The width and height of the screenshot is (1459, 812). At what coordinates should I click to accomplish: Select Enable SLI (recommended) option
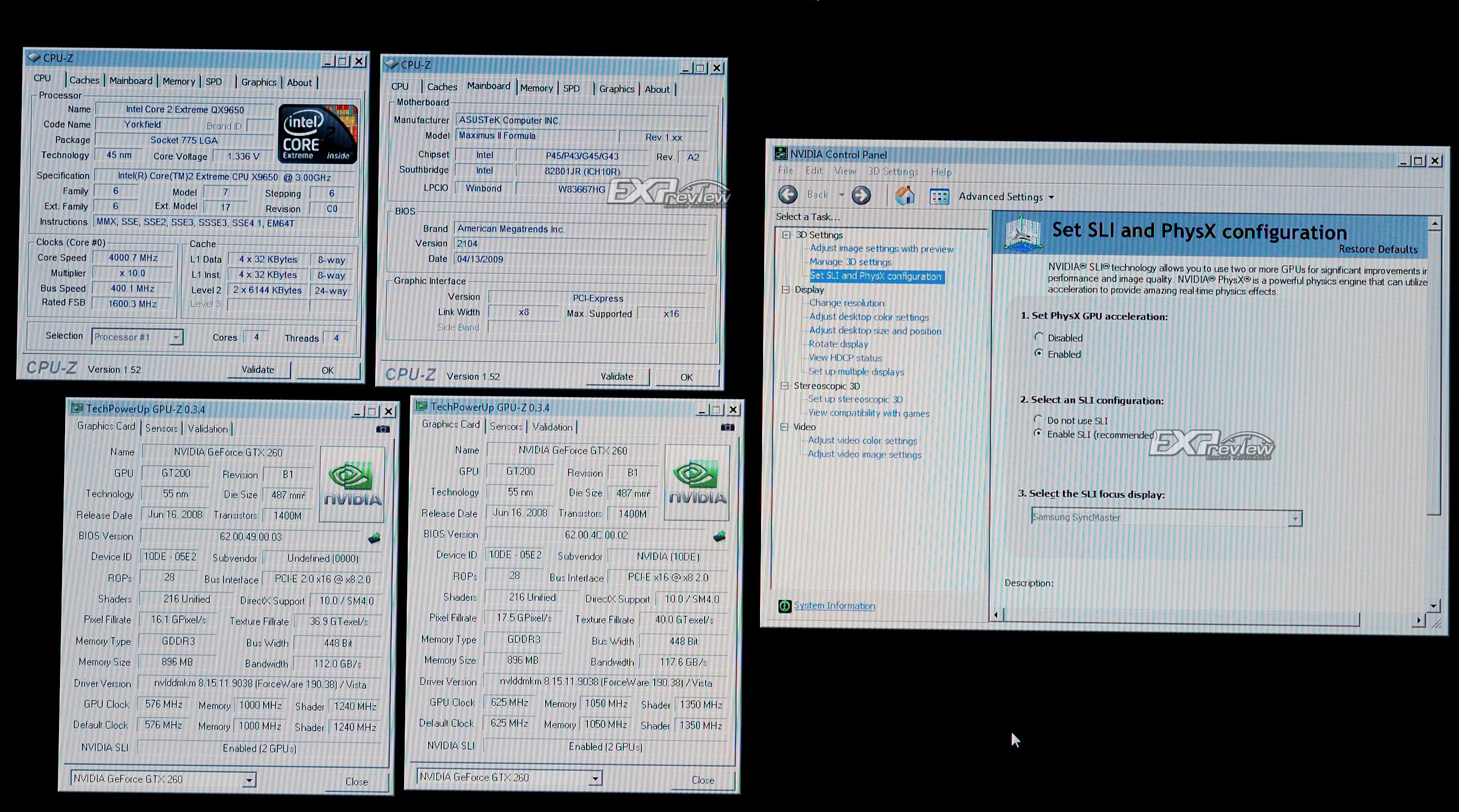1037,433
